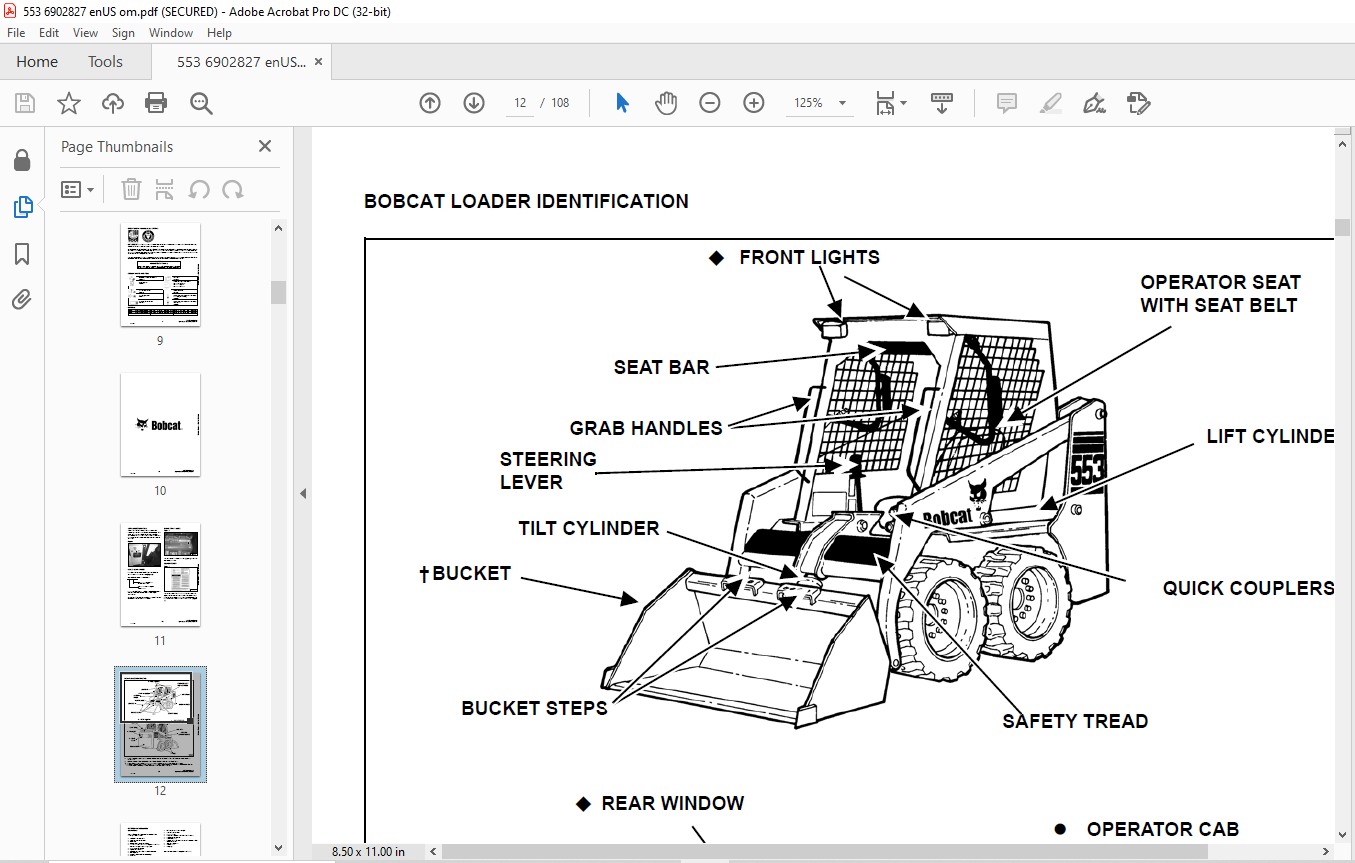
Task: Click the OPERATOR CAB label
Action: coord(1163,829)
